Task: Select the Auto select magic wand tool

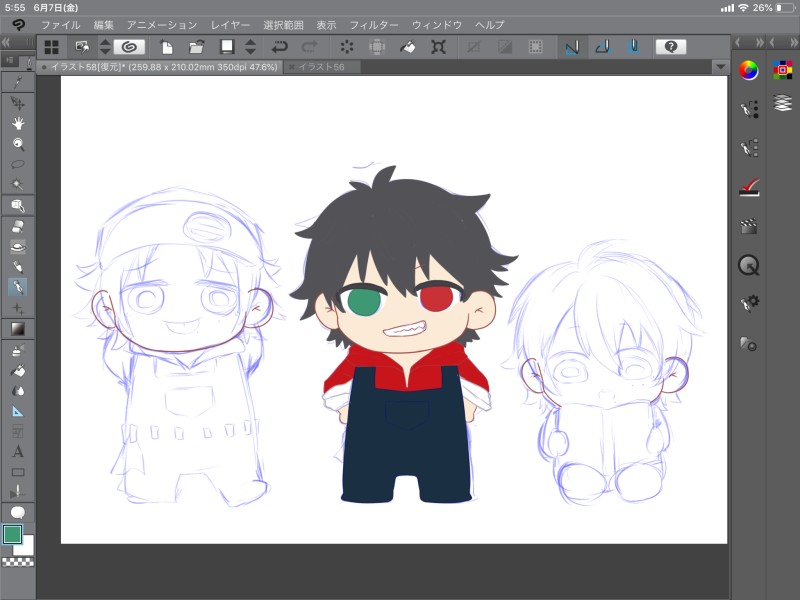Action: point(18,184)
